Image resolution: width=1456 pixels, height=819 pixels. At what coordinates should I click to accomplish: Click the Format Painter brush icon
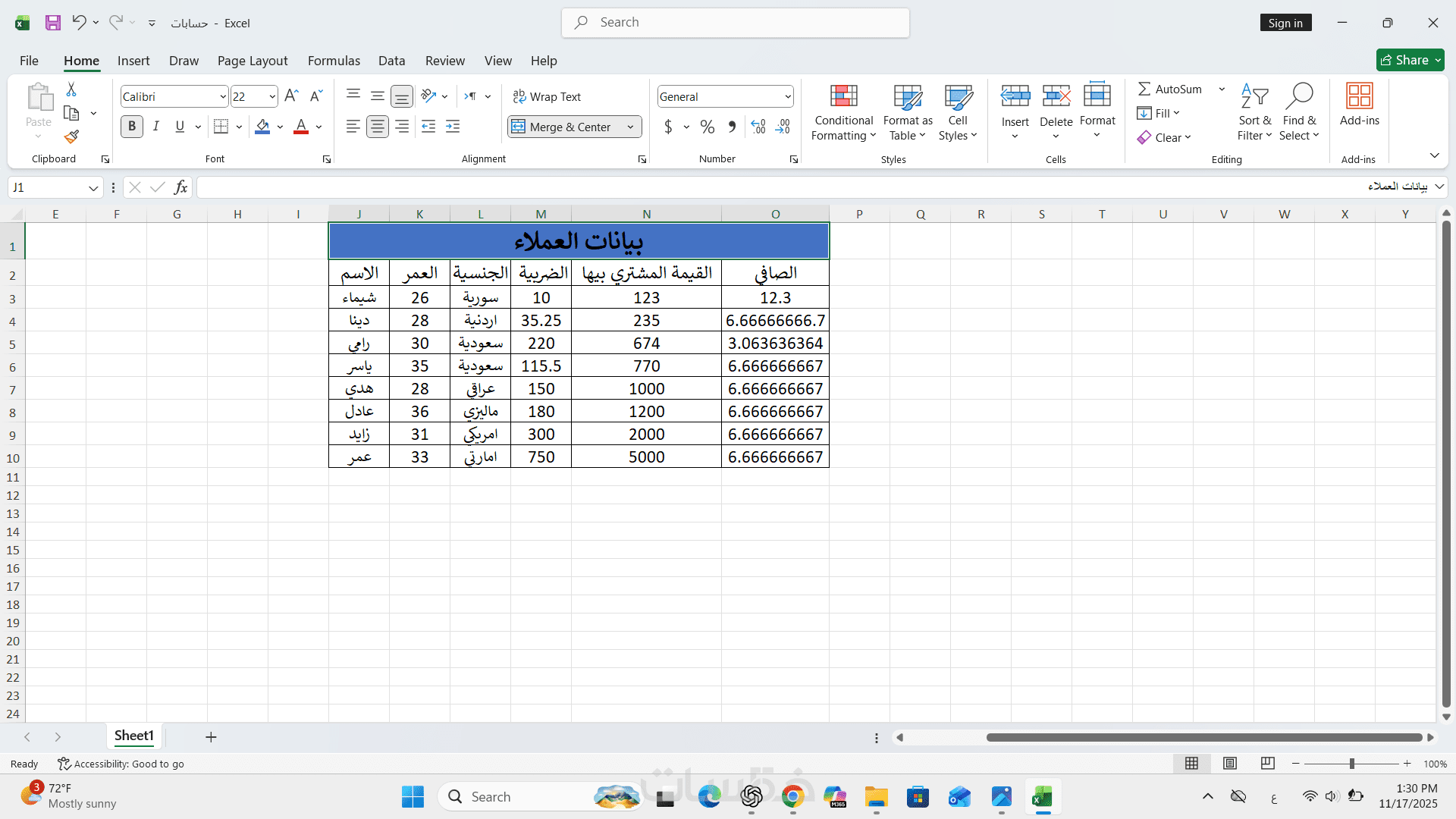tap(71, 136)
